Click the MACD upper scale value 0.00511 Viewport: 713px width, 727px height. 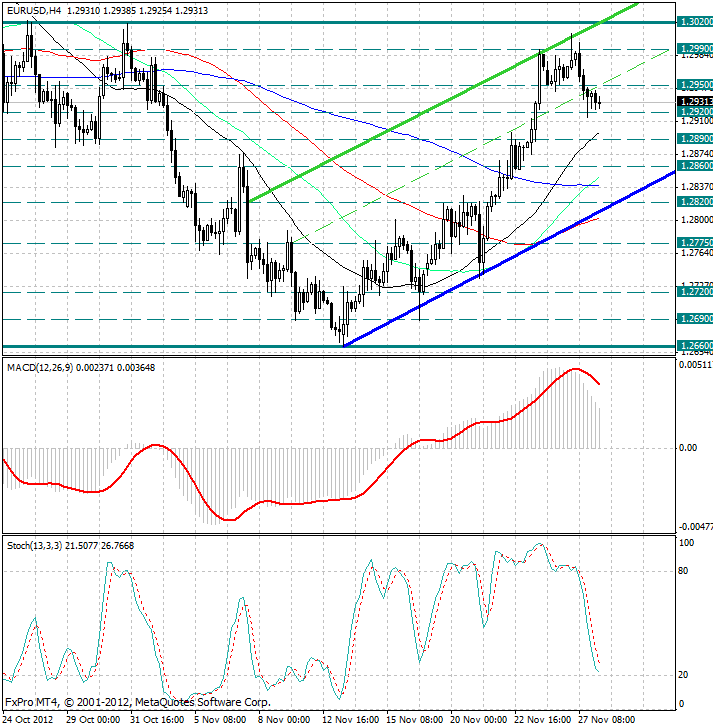(x=696, y=365)
